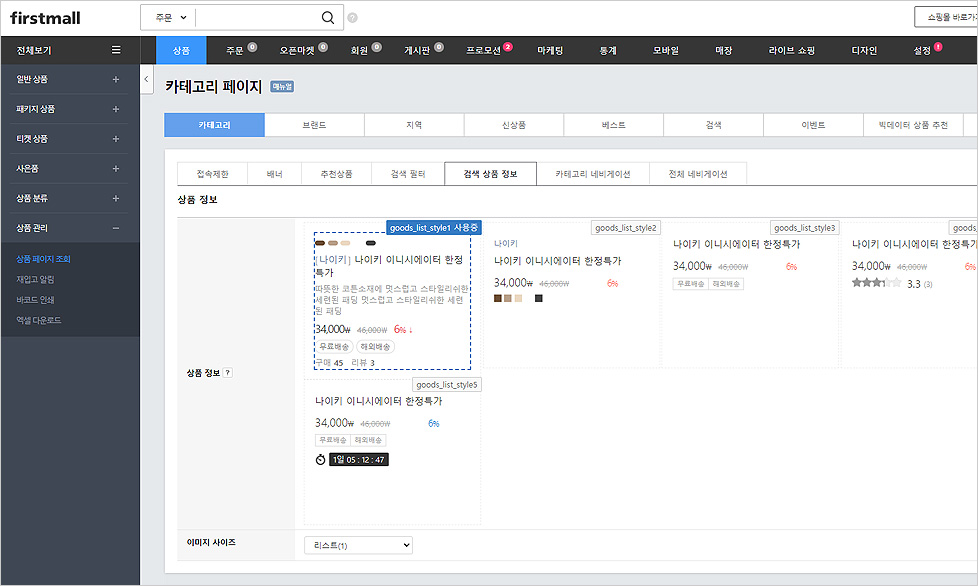Open the 통계 top menu

pos(608,50)
